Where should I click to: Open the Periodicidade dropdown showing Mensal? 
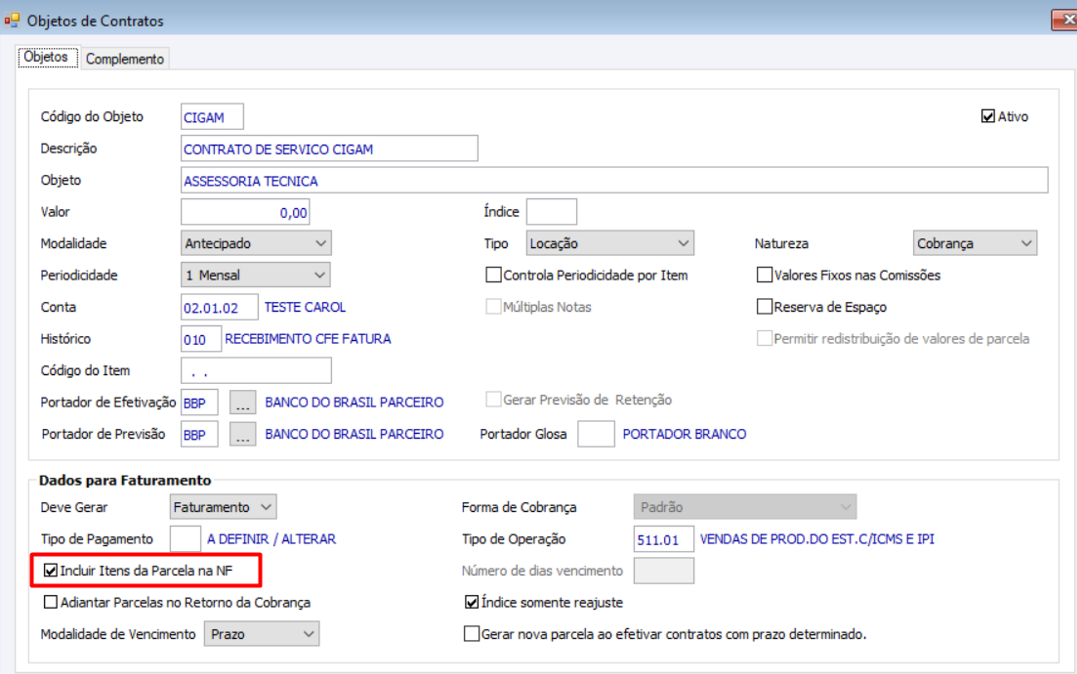tap(255, 275)
